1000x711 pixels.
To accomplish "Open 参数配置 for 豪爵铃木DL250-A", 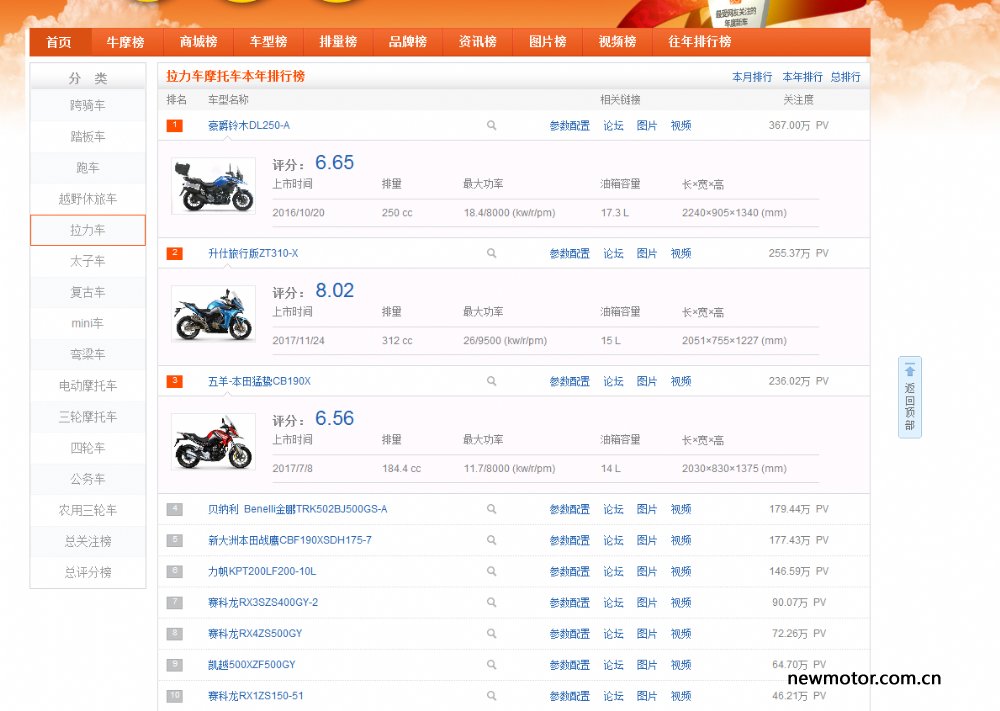I will (x=570, y=126).
